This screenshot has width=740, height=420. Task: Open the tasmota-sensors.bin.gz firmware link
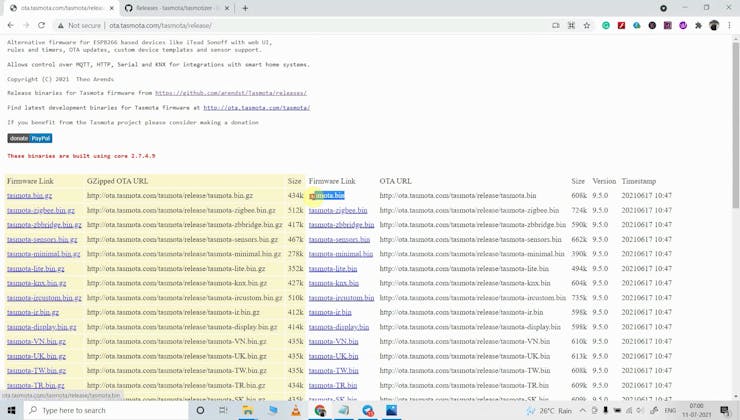point(42,239)
